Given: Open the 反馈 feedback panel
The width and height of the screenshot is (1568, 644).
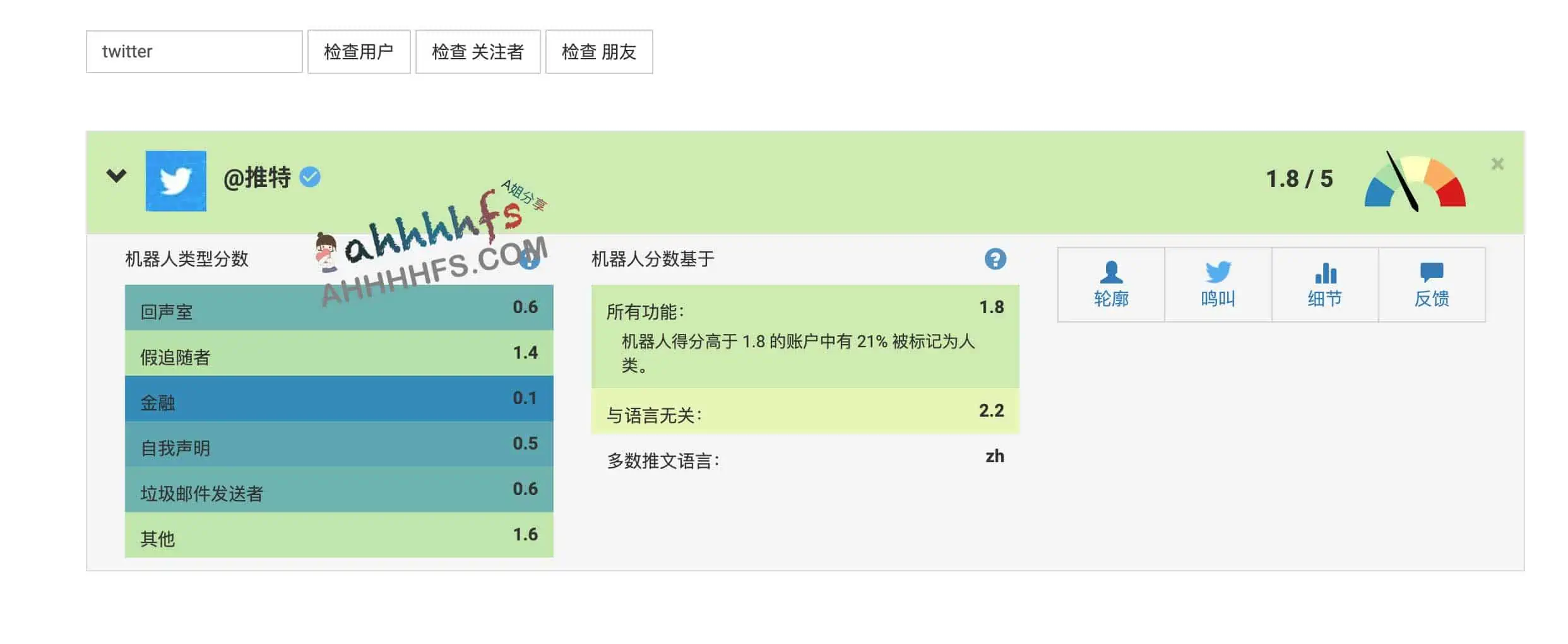Looking at the screenshot, I should point(1432,284).
